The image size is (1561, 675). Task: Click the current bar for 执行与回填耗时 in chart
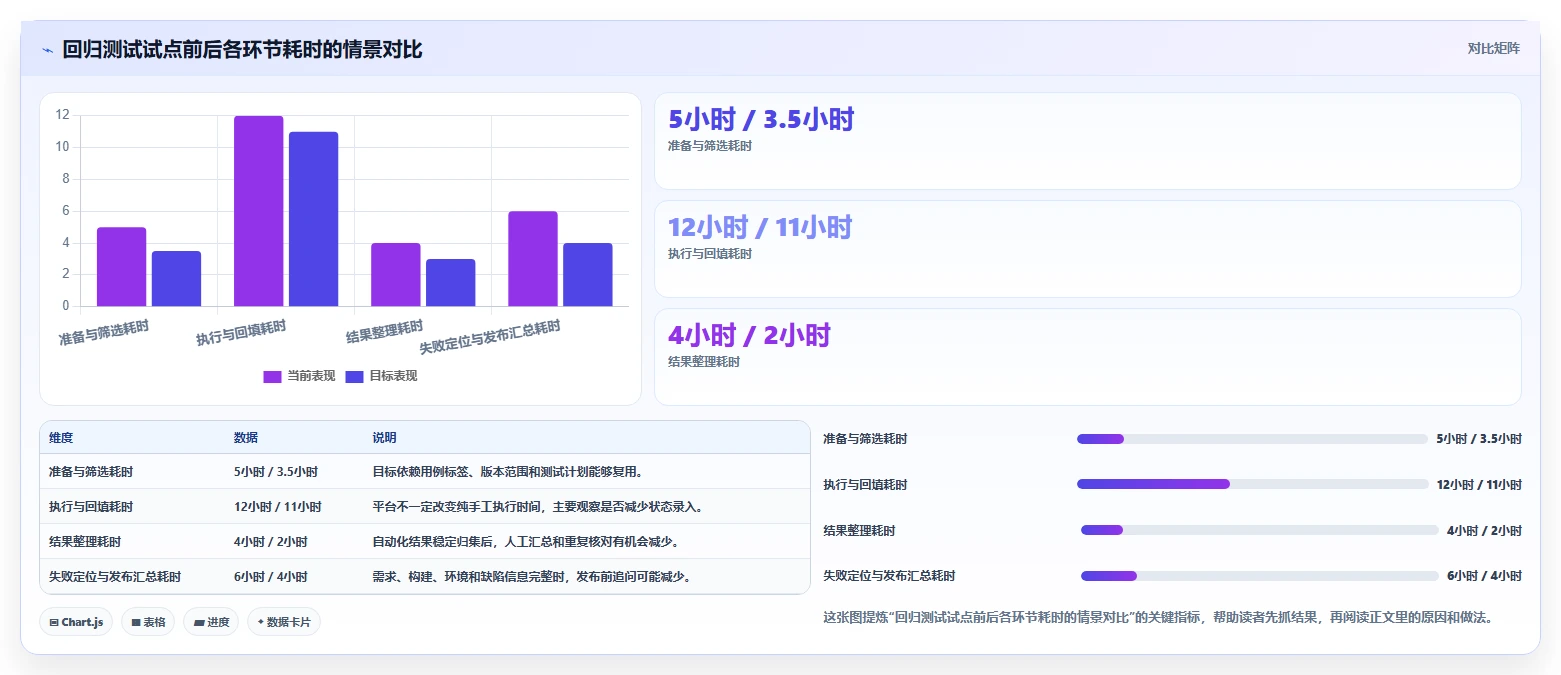pyautogui.click(x=259, y=211)
